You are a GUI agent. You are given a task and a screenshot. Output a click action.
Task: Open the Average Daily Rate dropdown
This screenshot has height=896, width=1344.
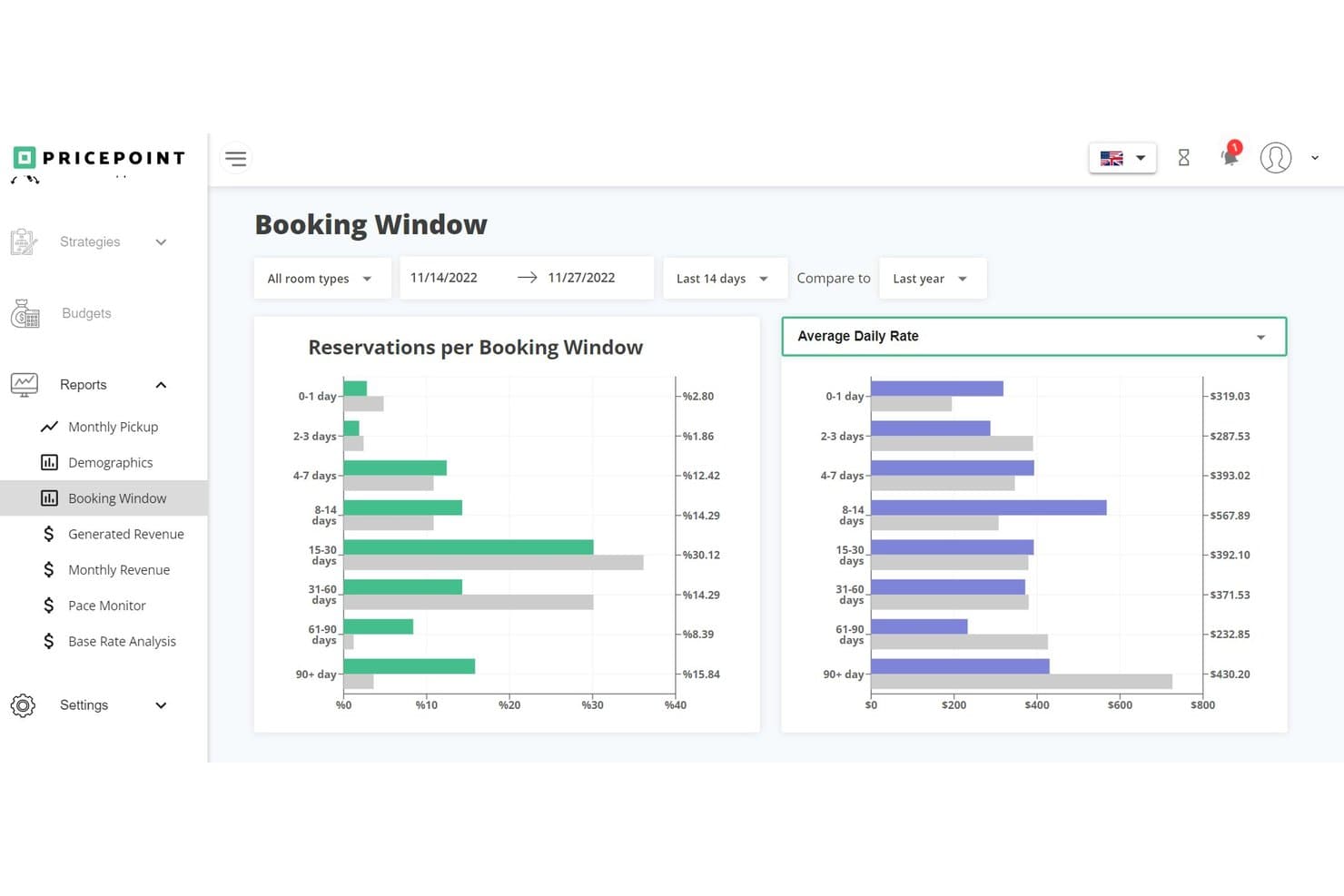tap(1034, 336)
